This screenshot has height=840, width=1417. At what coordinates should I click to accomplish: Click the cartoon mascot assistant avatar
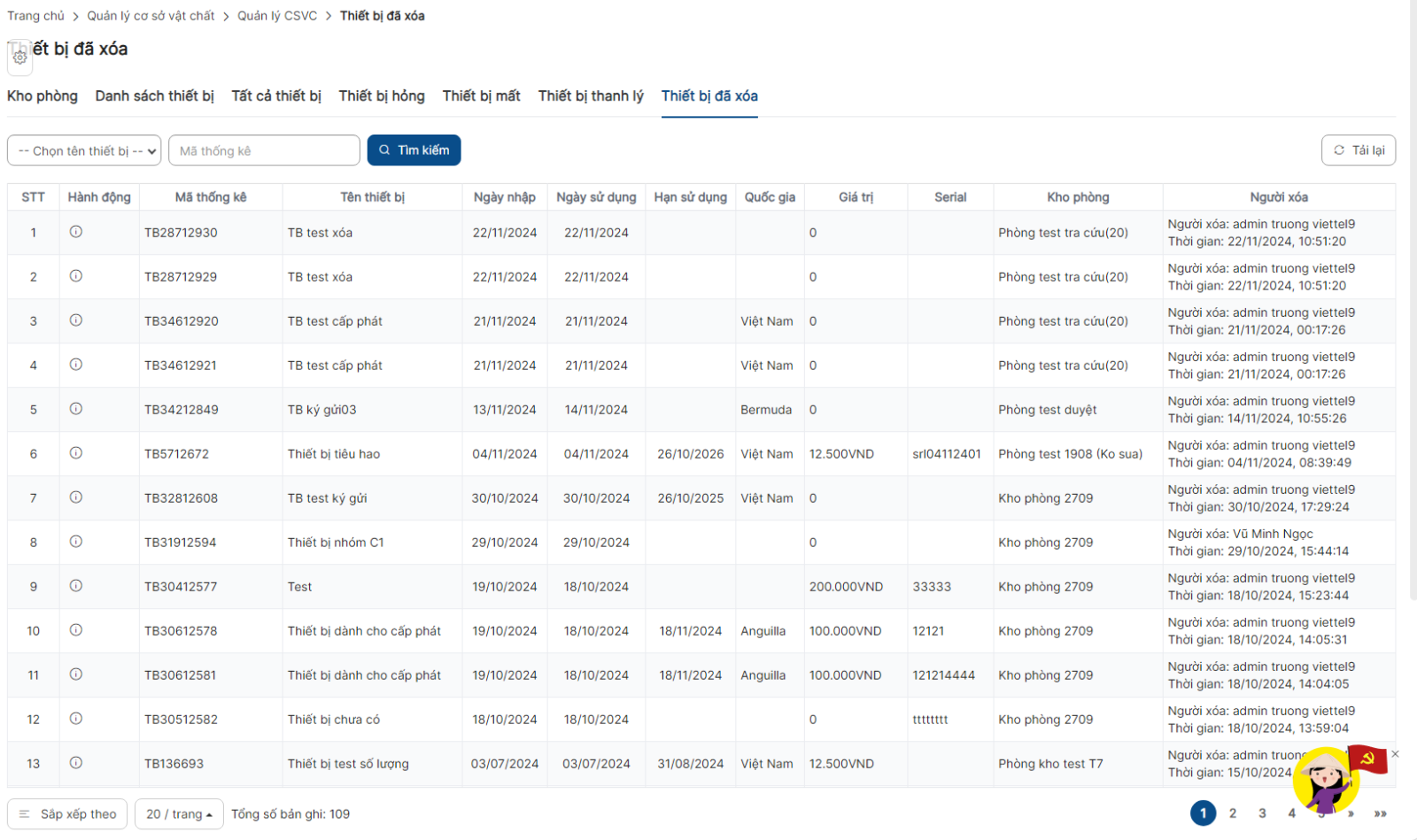[1325, 781]
